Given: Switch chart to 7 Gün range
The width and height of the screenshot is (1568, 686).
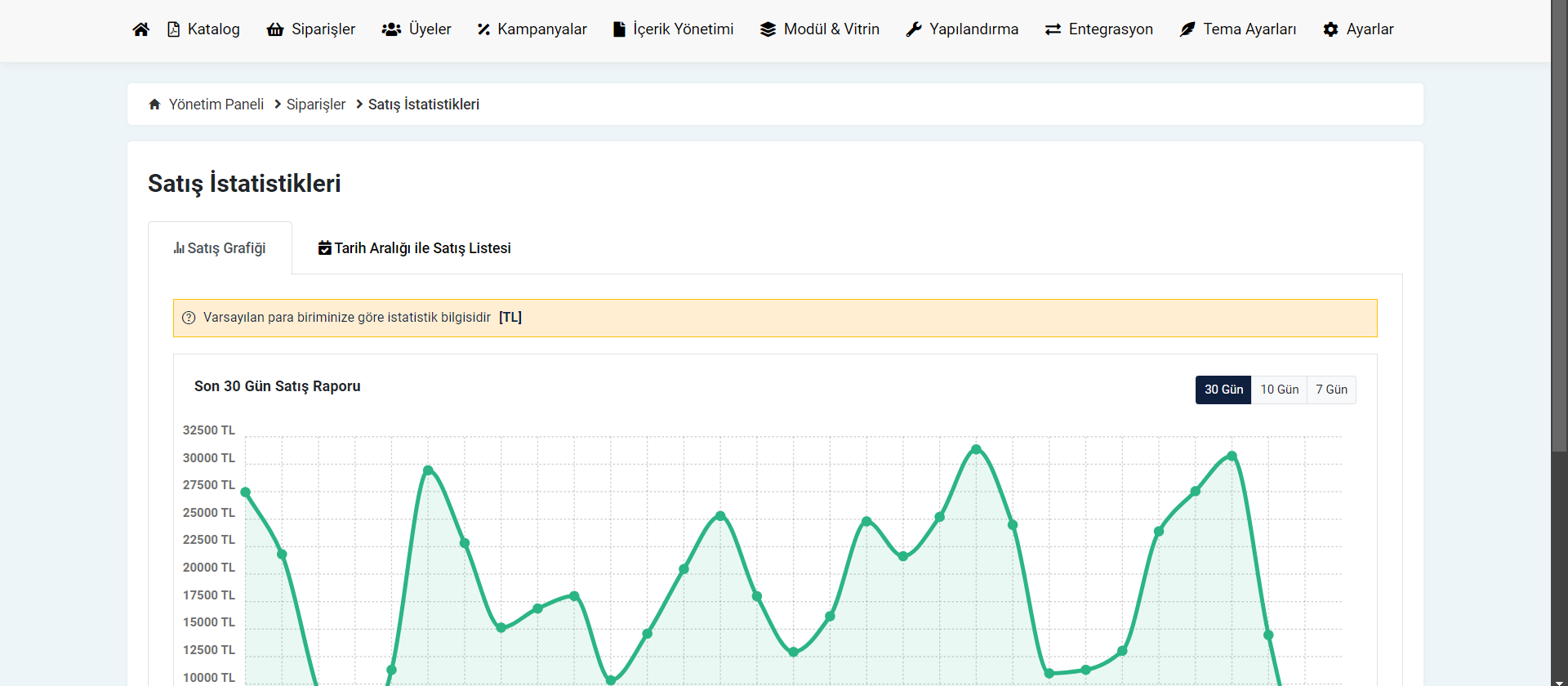Looking at the screenshot, I should (1331, 390).
